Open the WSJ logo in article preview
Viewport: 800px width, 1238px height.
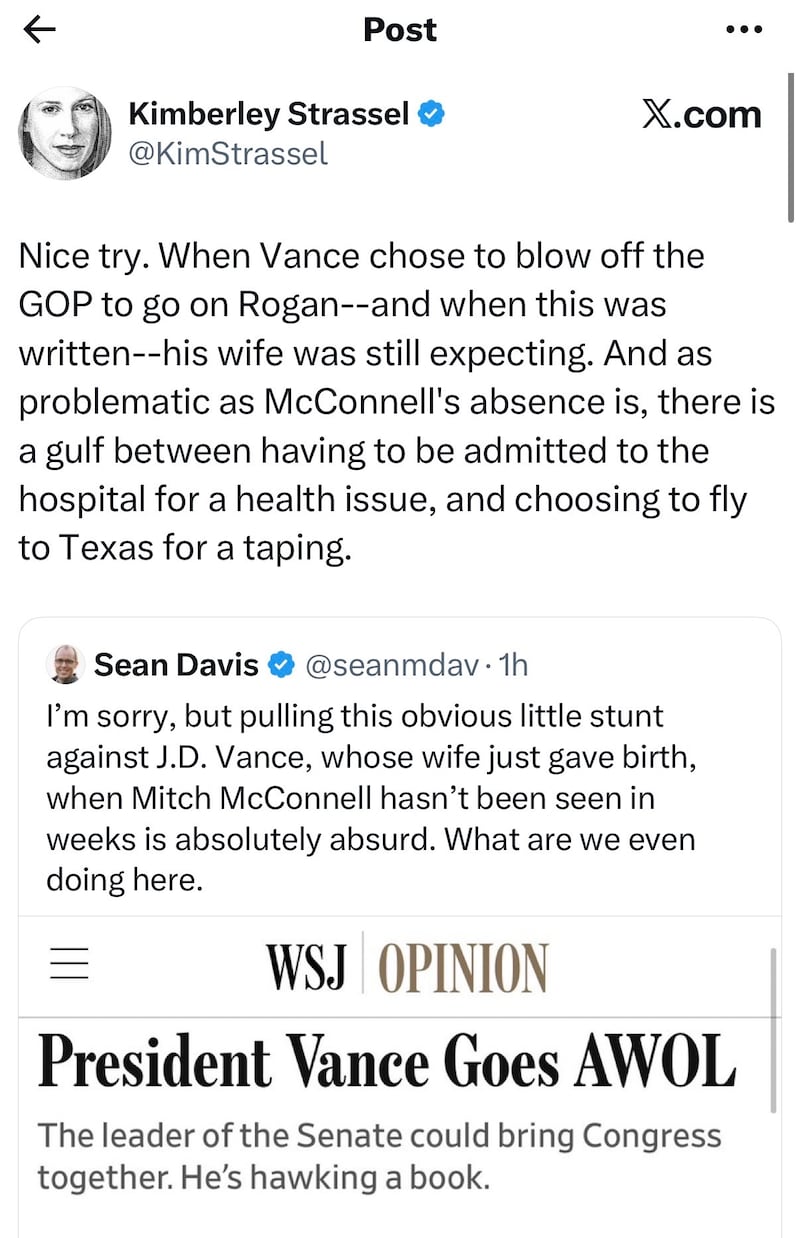[x=306, y=965]
